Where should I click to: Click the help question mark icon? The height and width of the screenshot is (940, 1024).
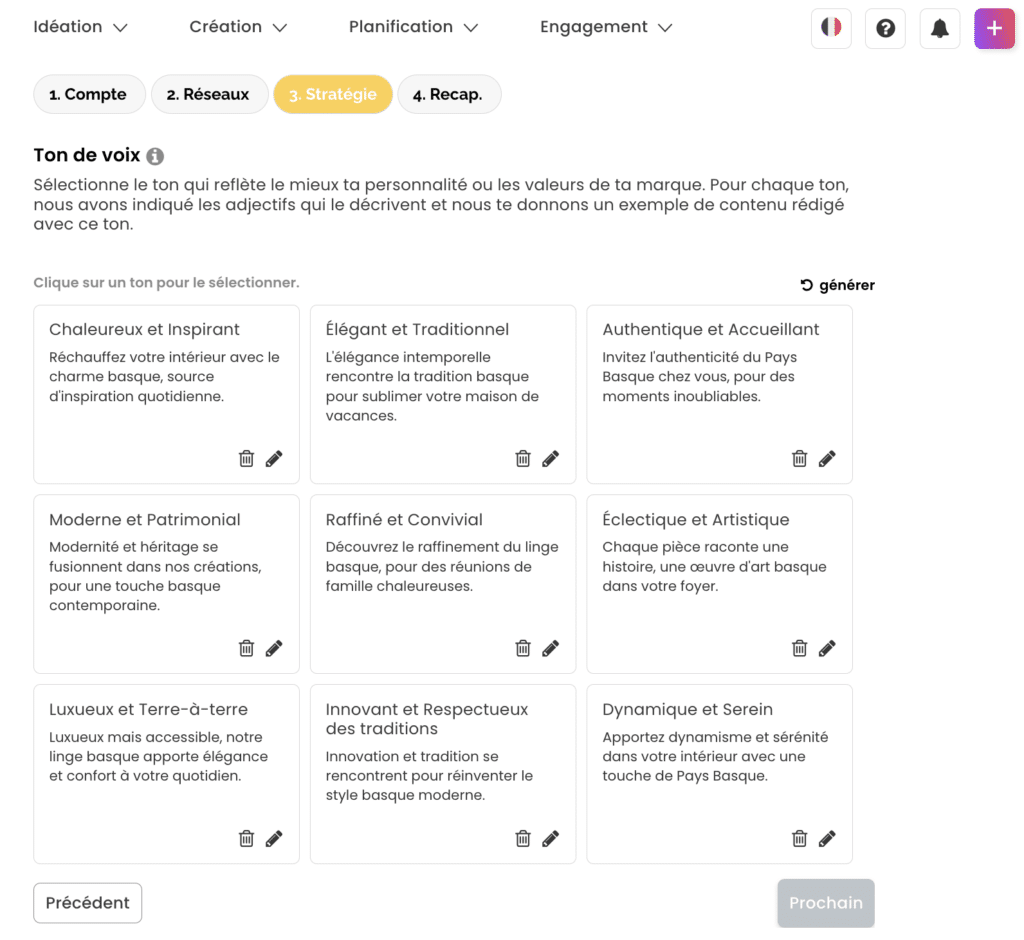[885, 28]
